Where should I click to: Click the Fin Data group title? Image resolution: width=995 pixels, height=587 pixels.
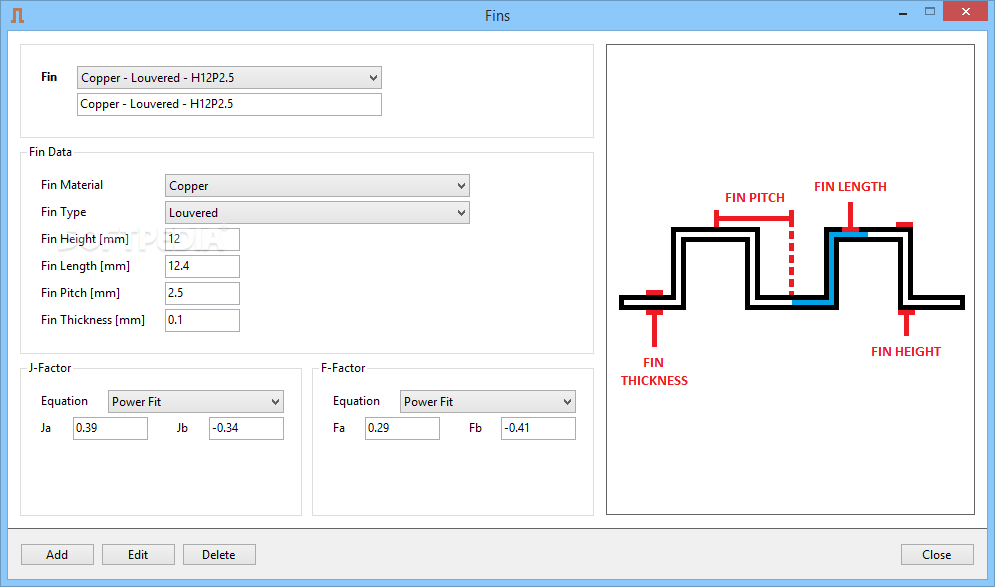[50, 152]
